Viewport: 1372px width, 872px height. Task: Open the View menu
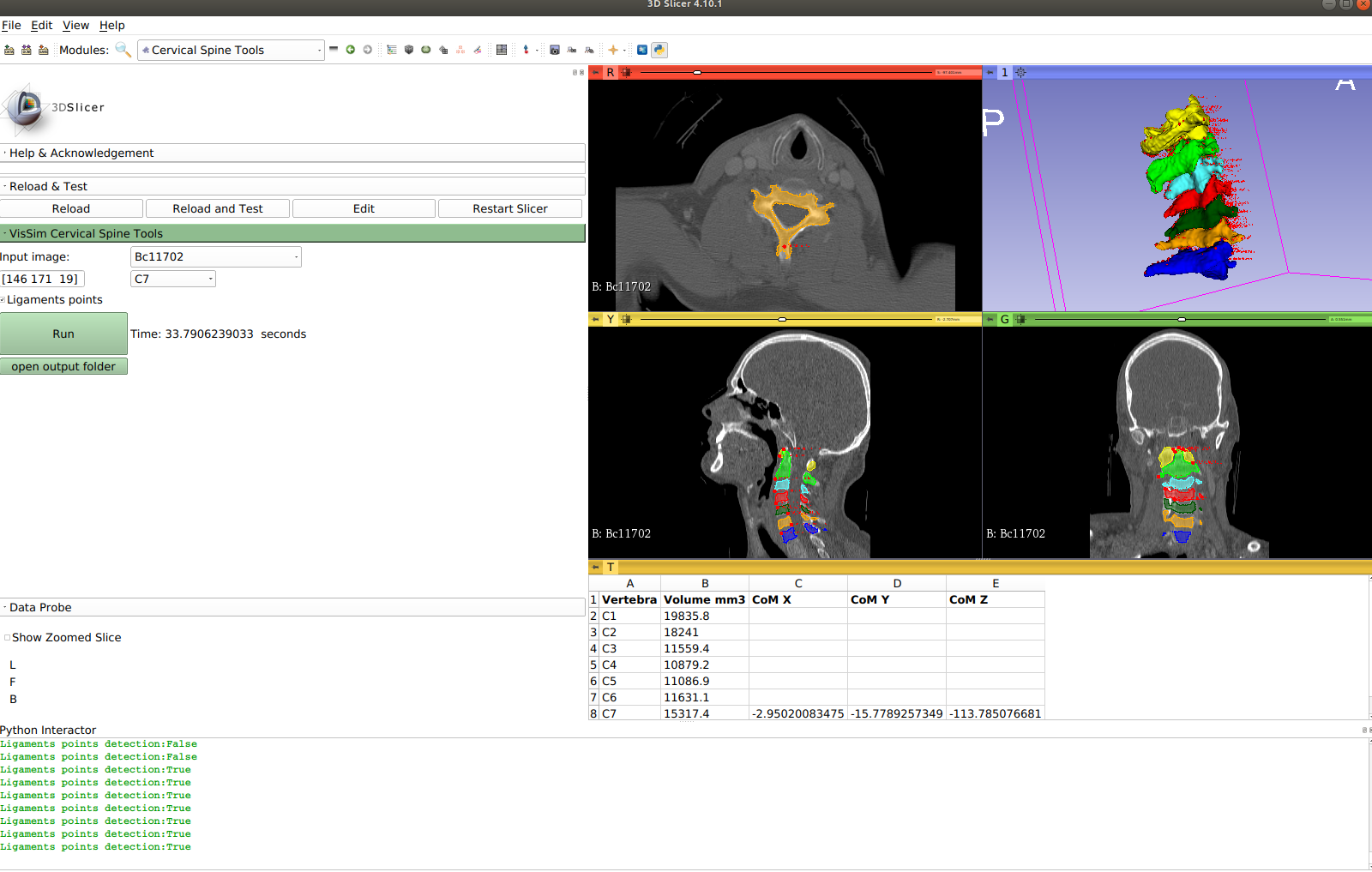tap(75, 26)
